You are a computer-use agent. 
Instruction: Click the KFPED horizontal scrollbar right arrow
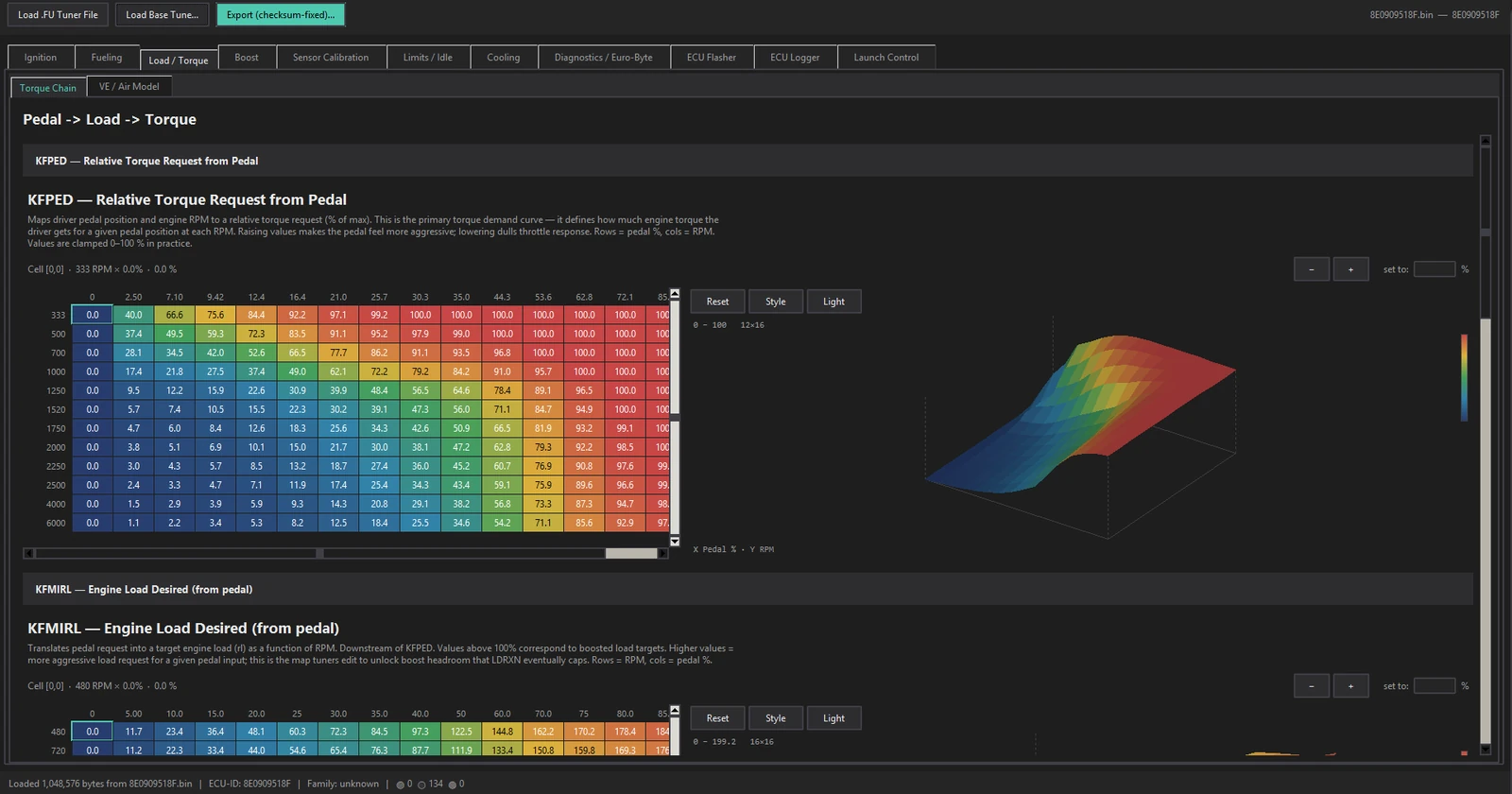[663, 553]
